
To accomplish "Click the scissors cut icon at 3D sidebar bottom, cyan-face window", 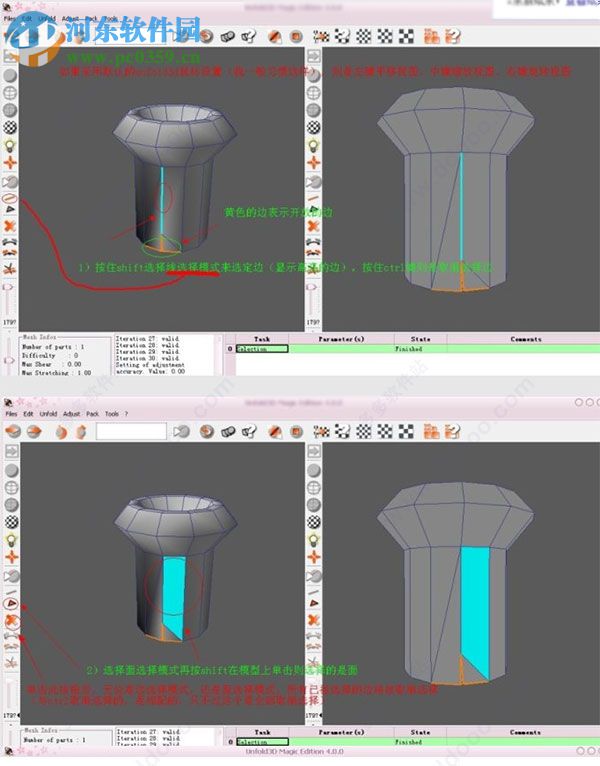I will 11,663.
